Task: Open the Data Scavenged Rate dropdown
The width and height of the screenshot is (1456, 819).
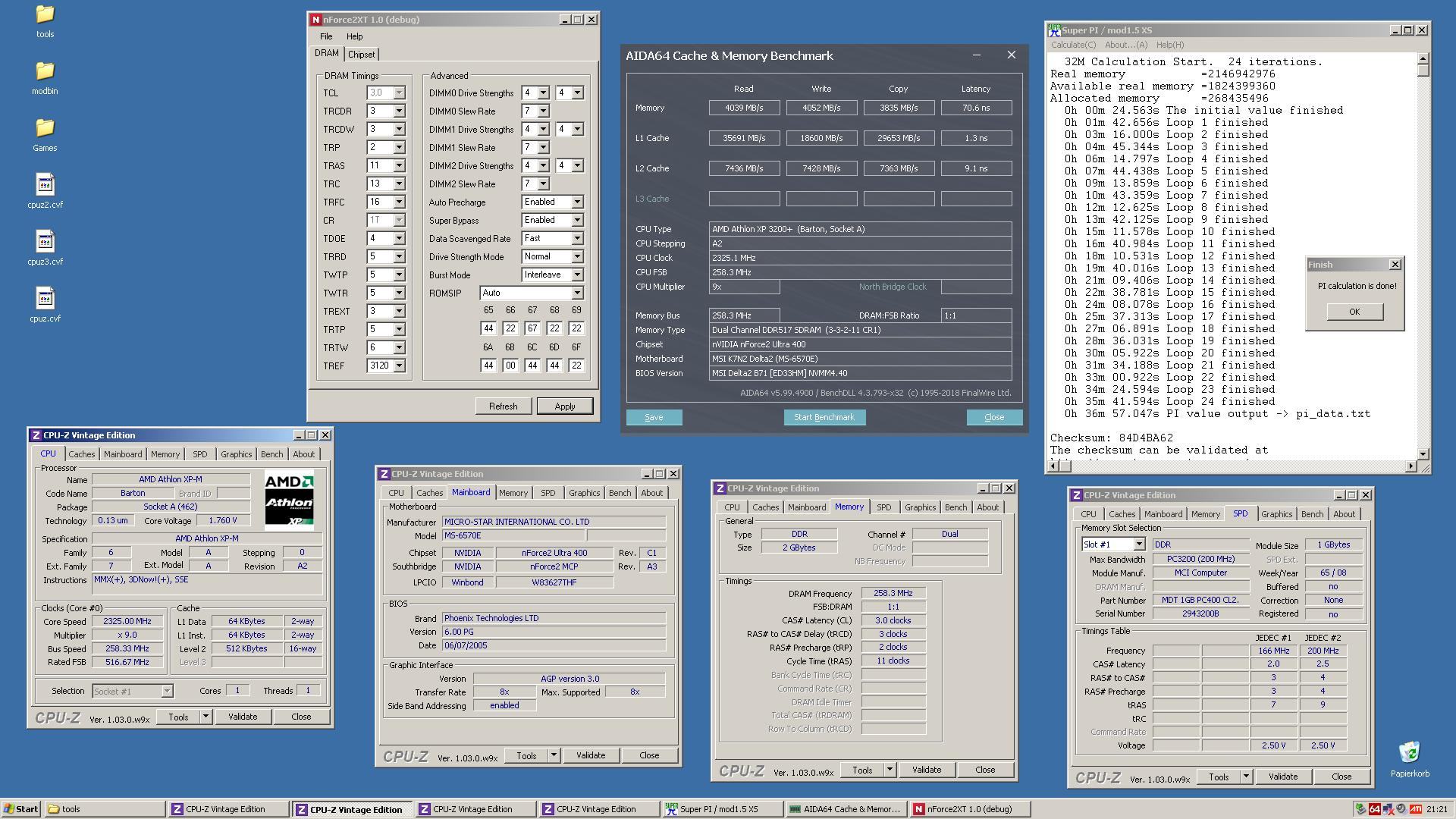Action: click(x=577, y=238)
